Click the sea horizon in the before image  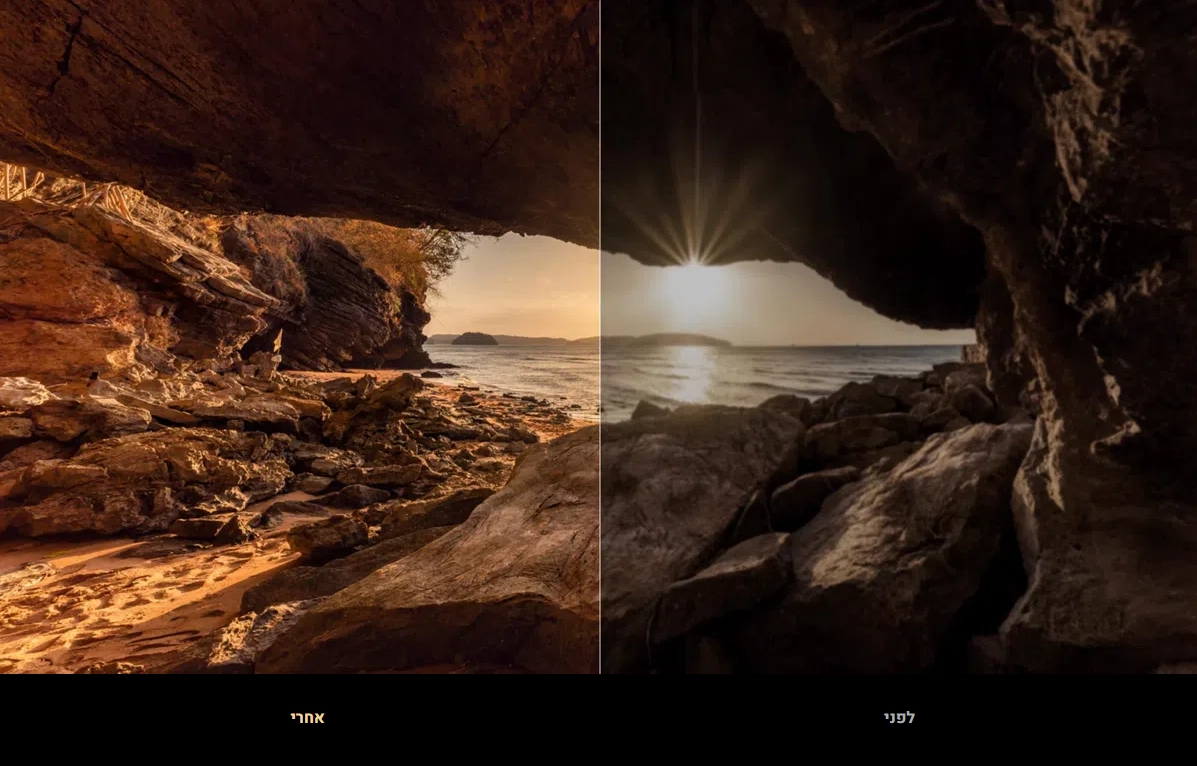pyautogui.click(x=850, y=346)
